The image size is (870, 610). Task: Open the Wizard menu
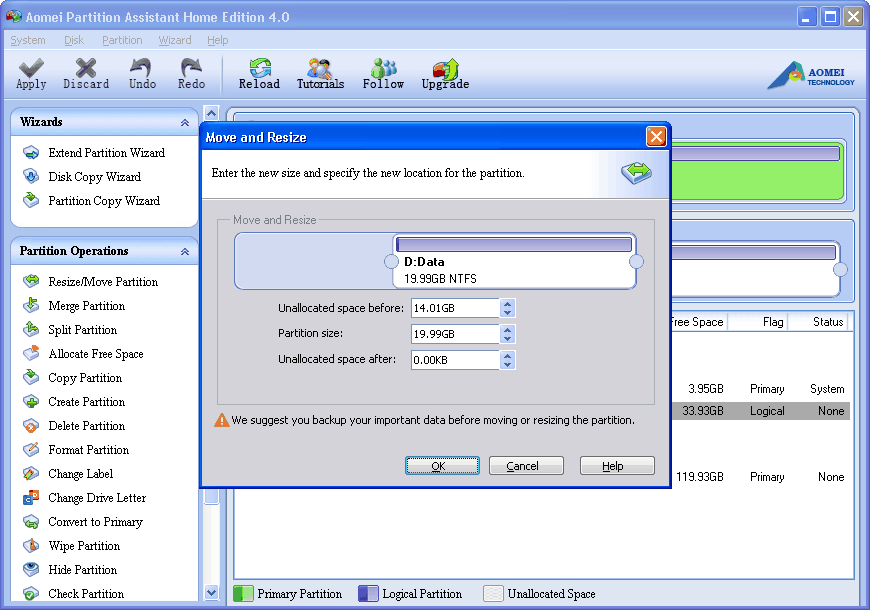click(175, 40)
